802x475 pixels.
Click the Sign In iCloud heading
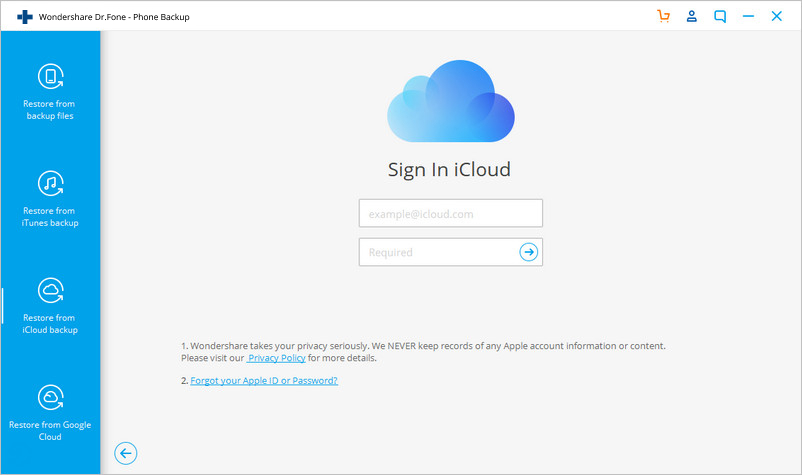pyautogui.click(x=449, y=170)
